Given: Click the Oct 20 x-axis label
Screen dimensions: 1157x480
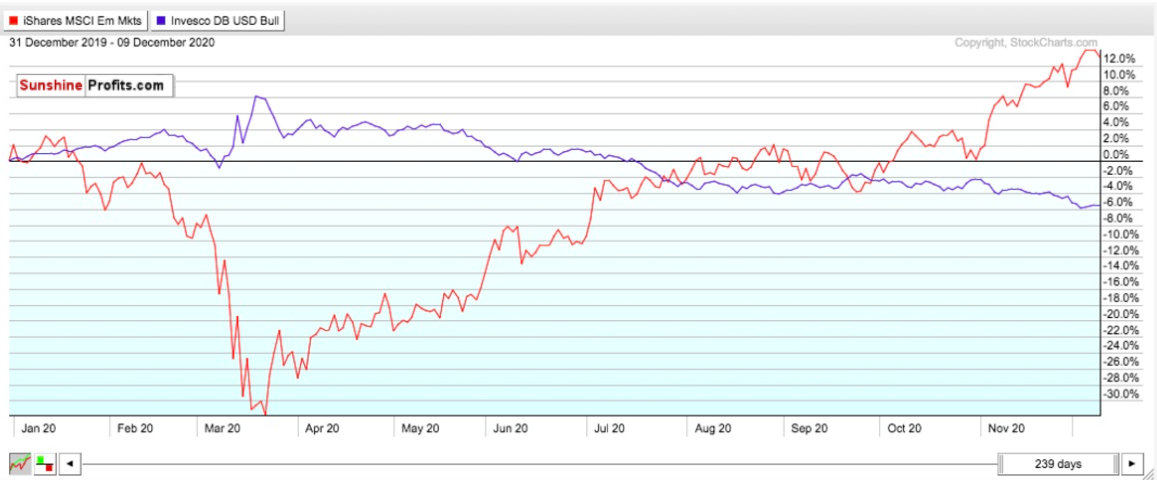Looking at the screenshot, I should 905,428.
